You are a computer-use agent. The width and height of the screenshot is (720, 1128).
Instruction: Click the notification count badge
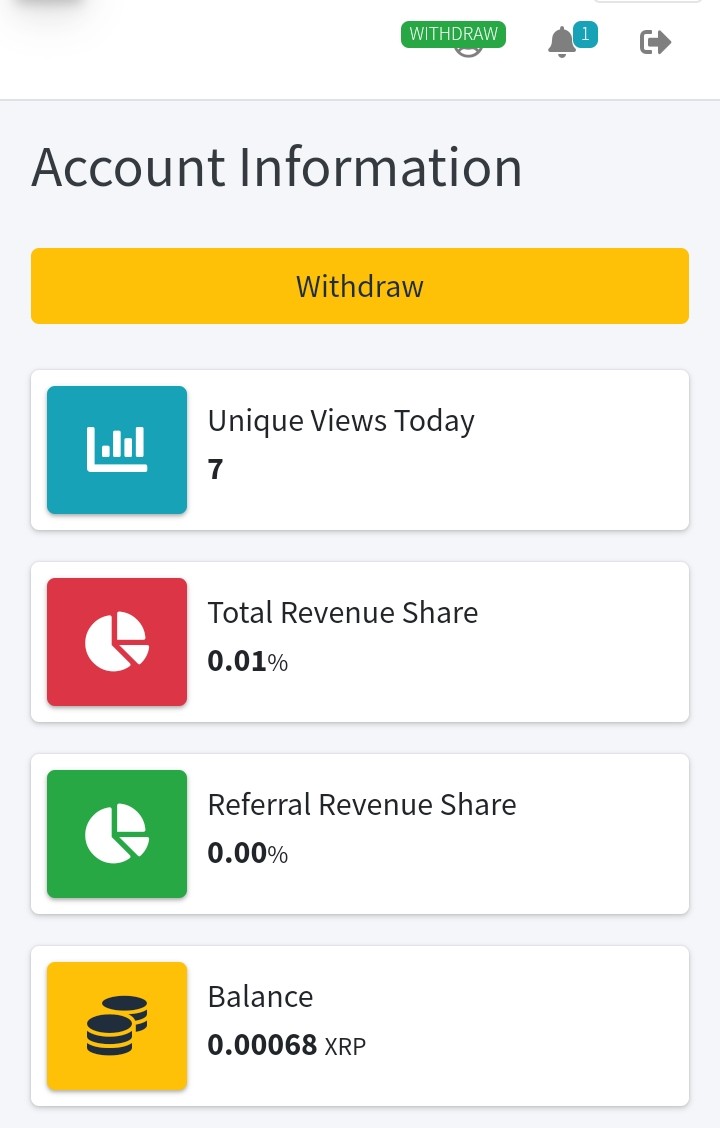pos(585,34)
